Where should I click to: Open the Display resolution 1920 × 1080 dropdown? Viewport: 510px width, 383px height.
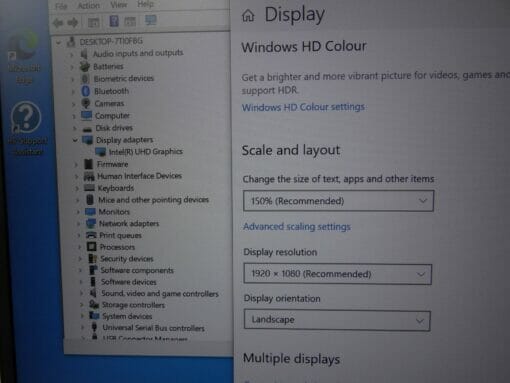click(x=337, y=274)
